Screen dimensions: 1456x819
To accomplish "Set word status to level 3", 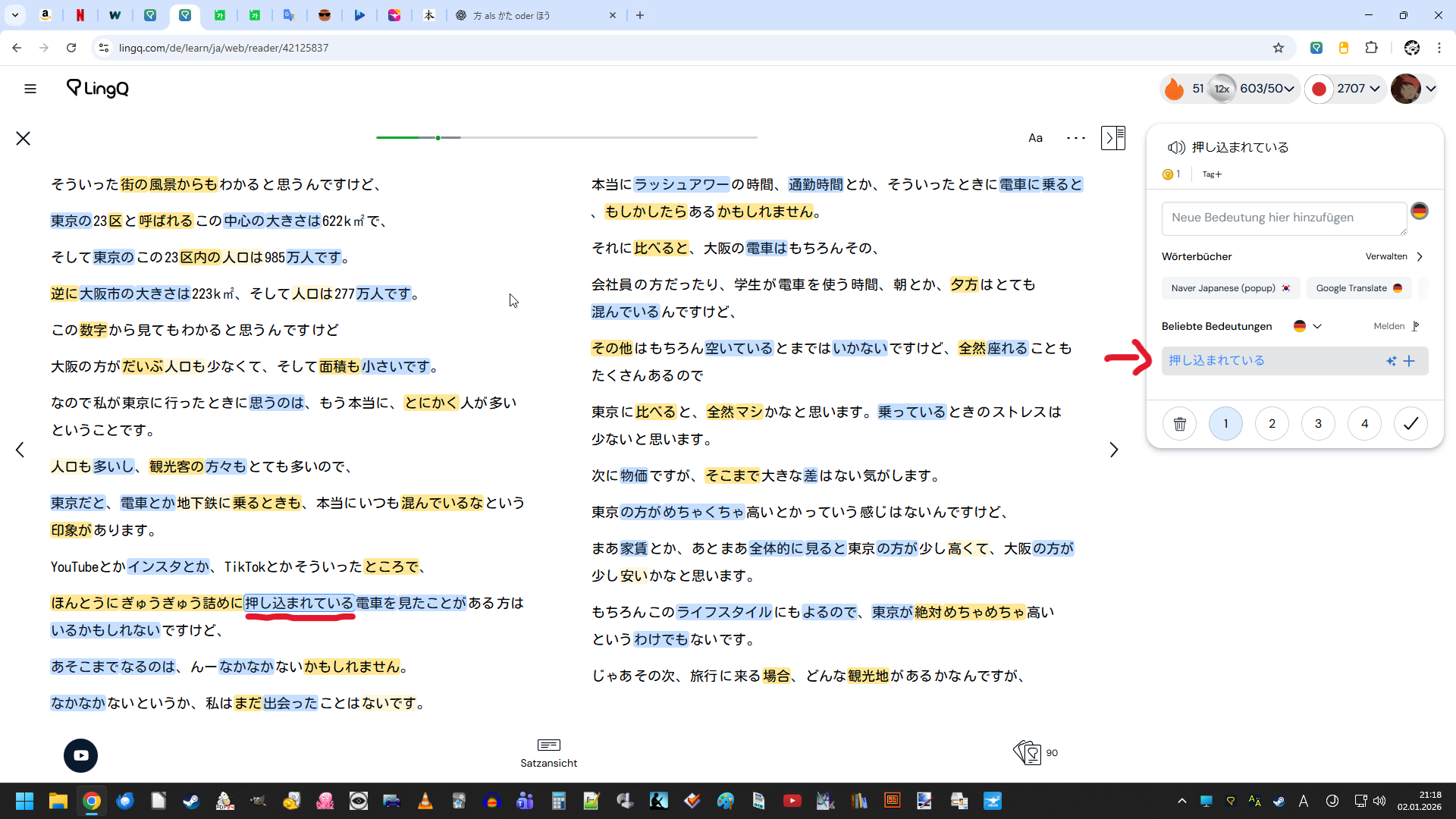I will (x=1318, y=424).
